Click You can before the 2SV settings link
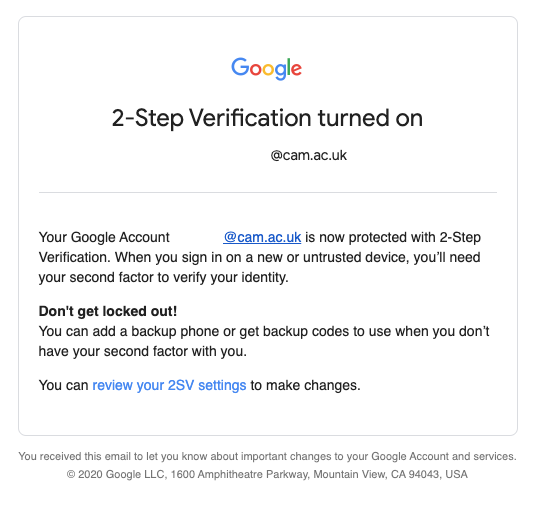The height and width of the screenshot is (505, 535). (63, 385)
